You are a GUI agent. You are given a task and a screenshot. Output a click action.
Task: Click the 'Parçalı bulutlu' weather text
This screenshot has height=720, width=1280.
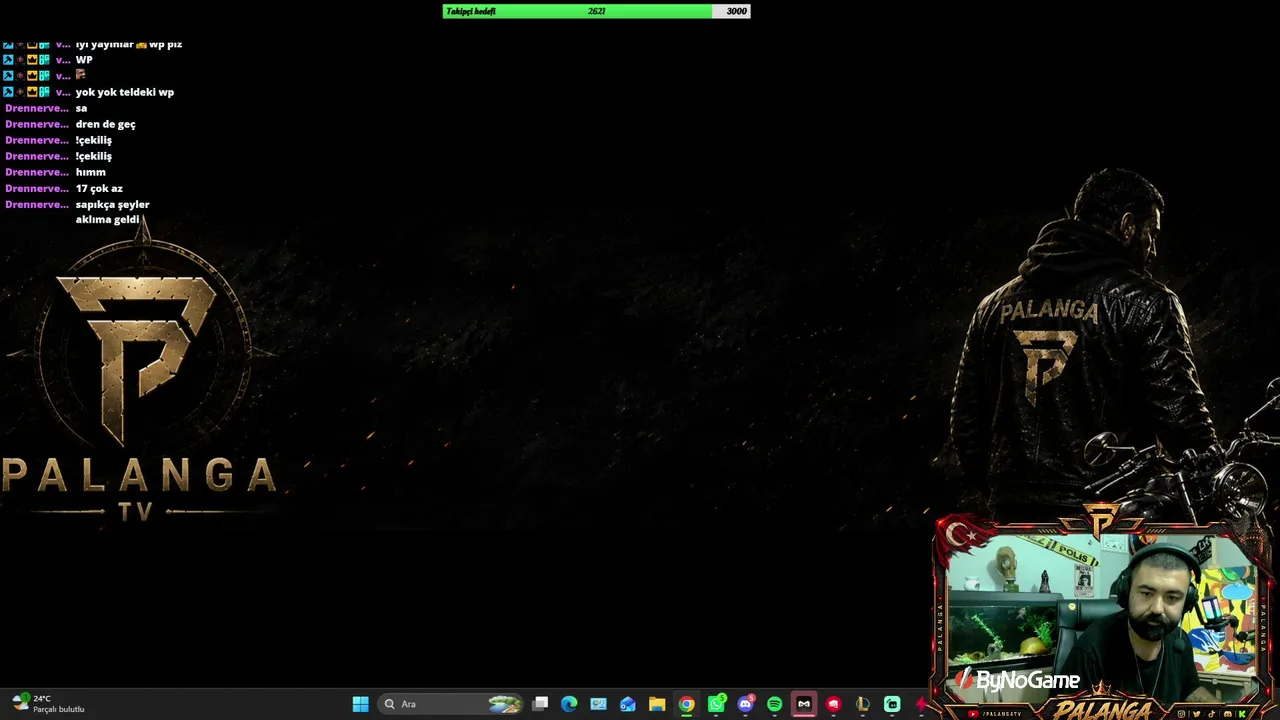59,710
